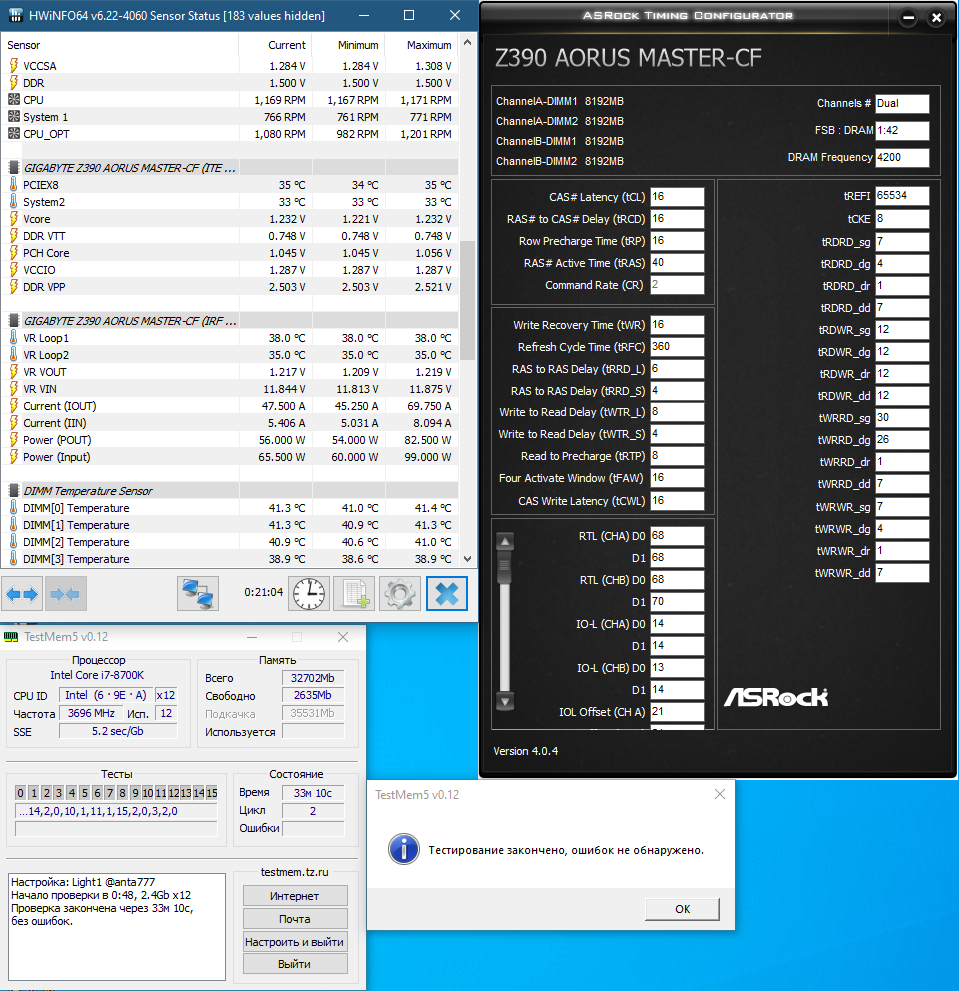
Task: Select the GIGABYTE Z390 AORUS MASTER-CF (IRF) group row
Action: 230,320
